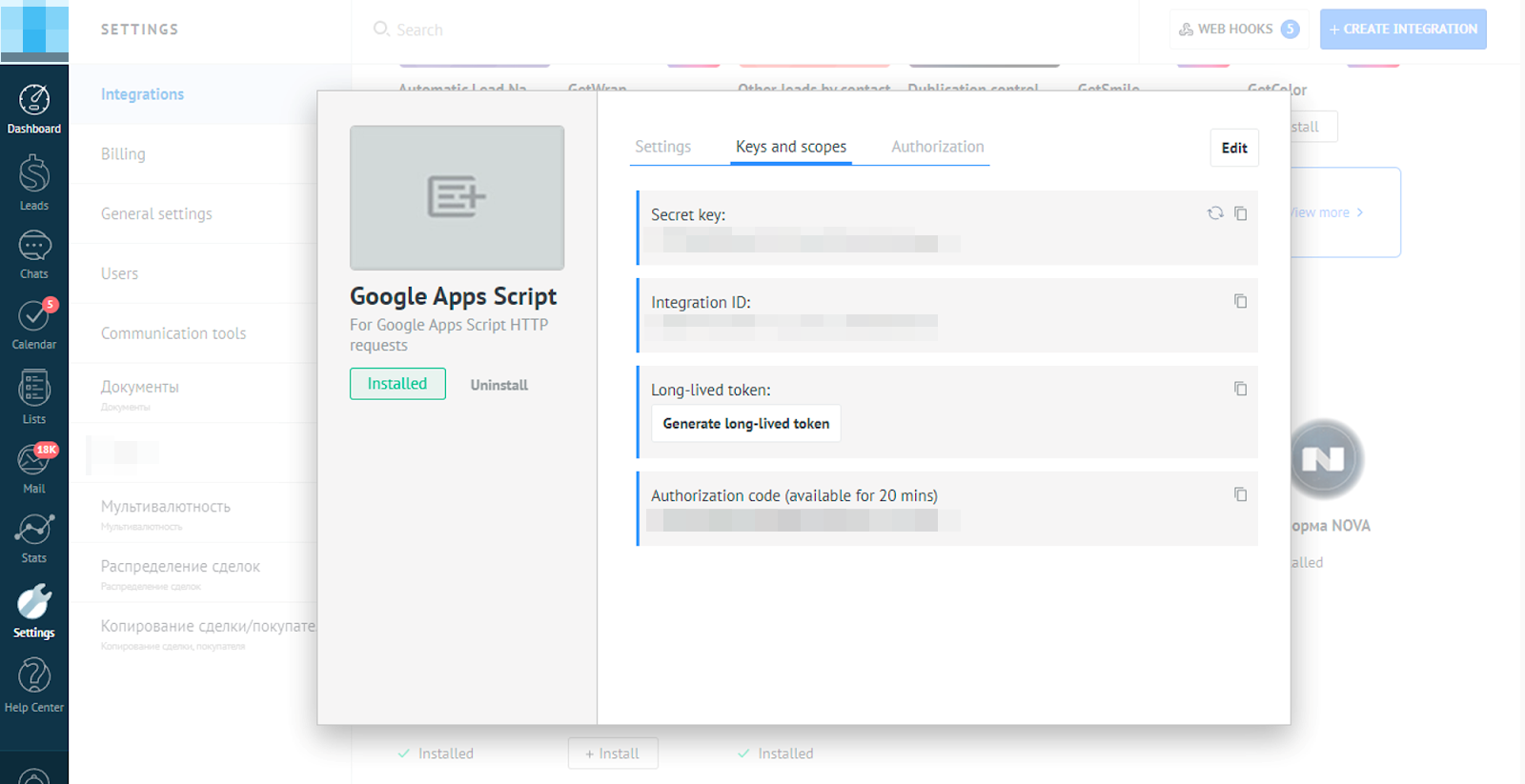Open Users in the settings menu

coord(119,273)
